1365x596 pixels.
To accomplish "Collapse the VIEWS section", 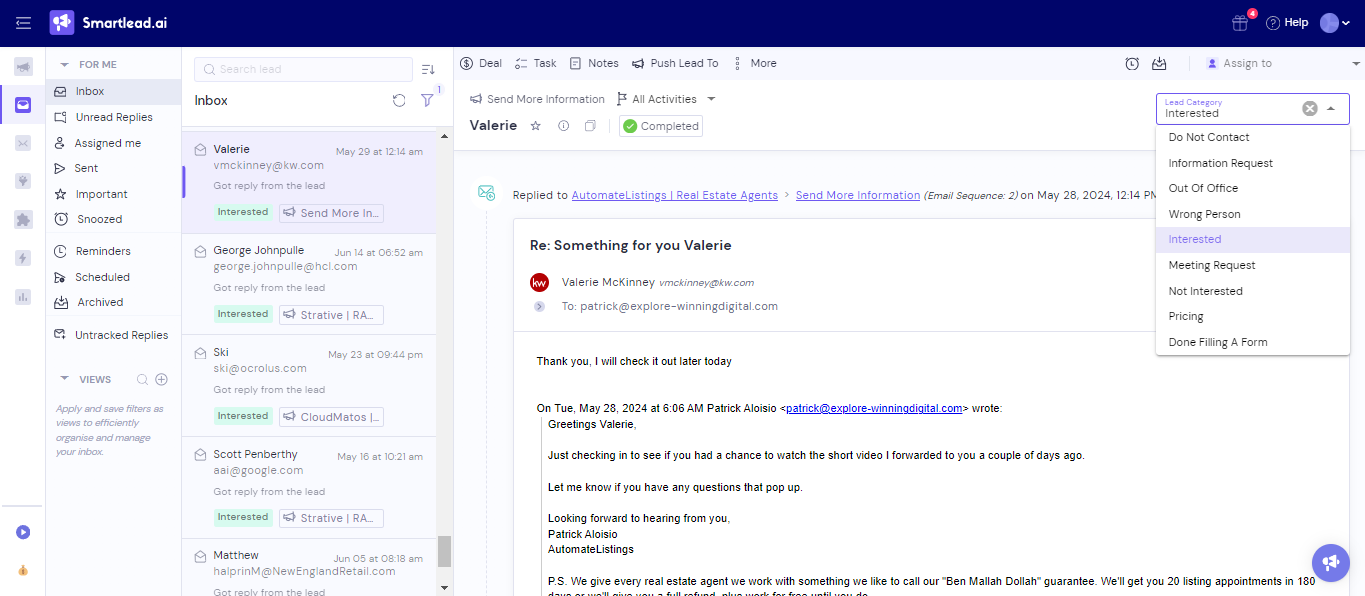I will coord(65,379).
